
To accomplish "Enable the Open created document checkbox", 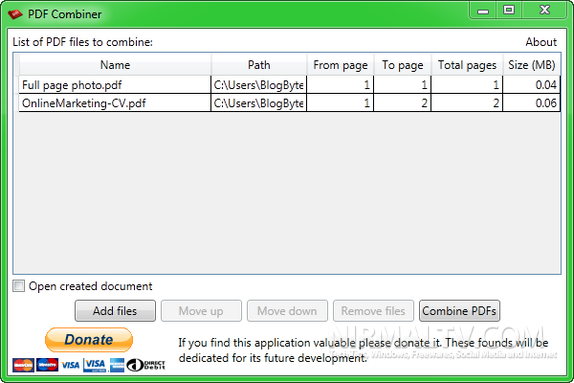I will [19, 286].
